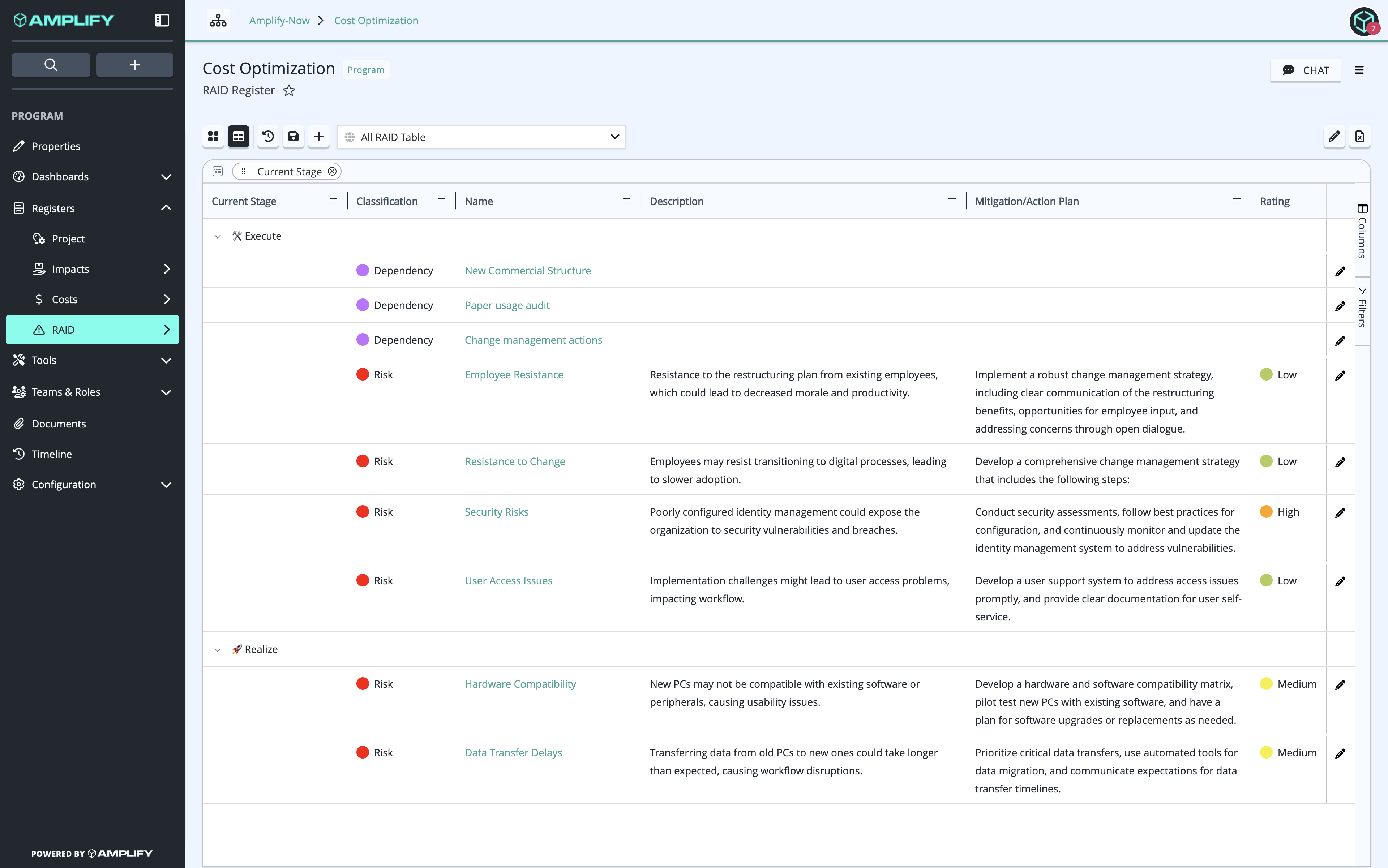Open the All RAID Table dropdown
The height and width of the screenshot is (868, 1388).
(481, 137)
